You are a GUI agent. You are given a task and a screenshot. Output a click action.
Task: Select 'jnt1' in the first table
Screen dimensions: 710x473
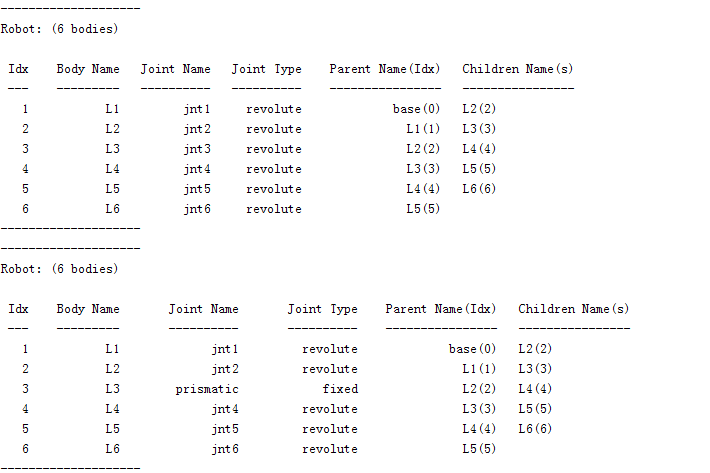coord(197,109)
